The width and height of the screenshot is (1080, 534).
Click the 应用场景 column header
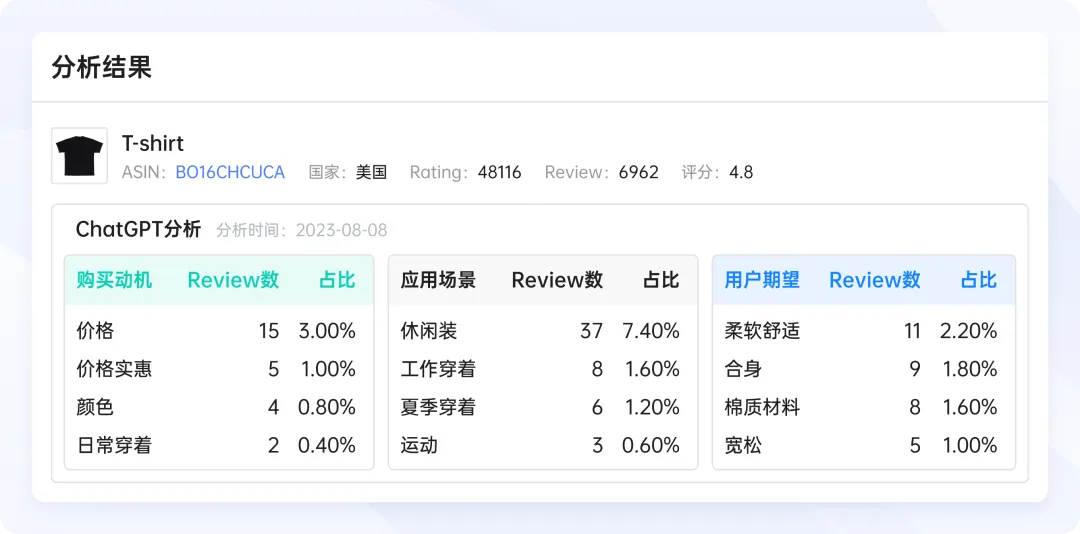coord(438,280)
